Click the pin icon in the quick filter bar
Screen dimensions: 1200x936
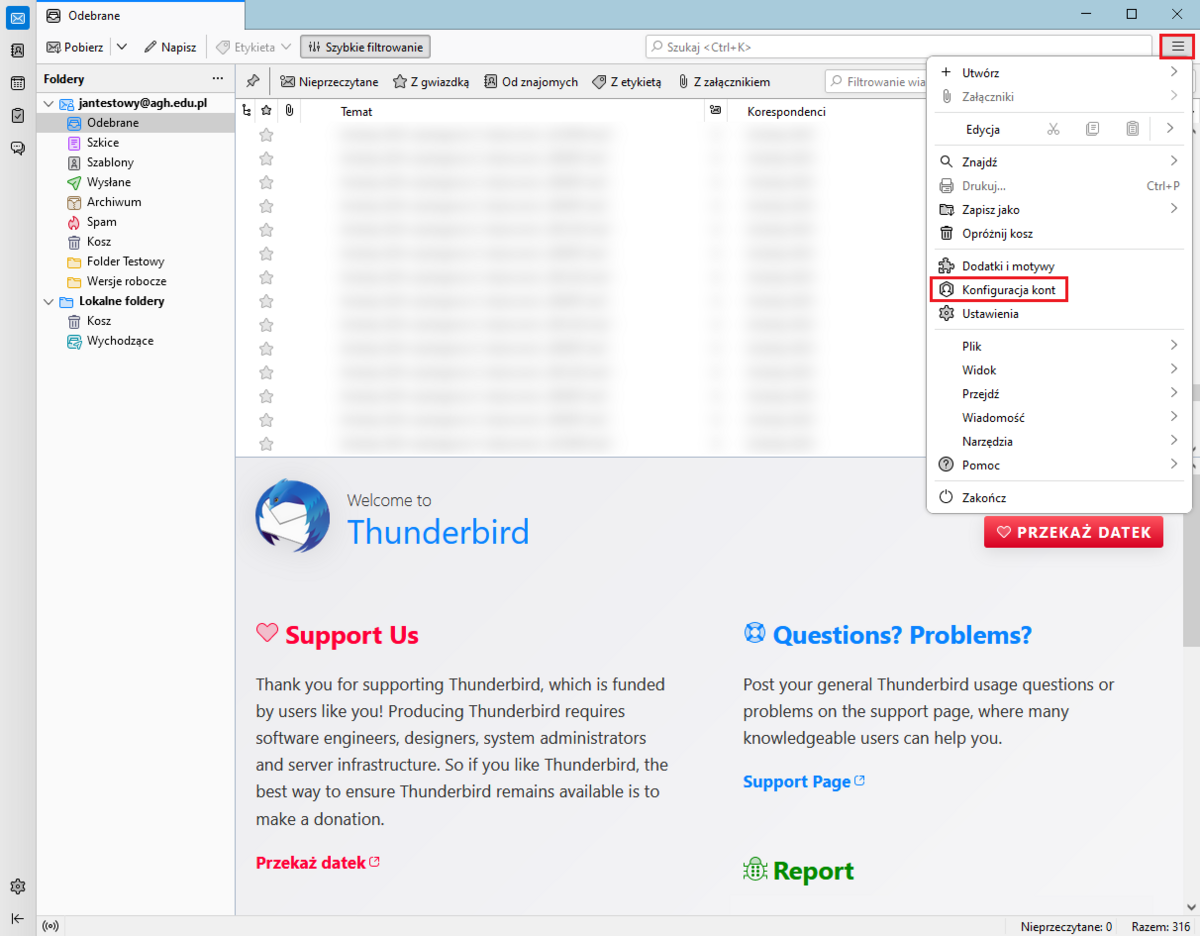pyautogui.click(x=253, y=82)
